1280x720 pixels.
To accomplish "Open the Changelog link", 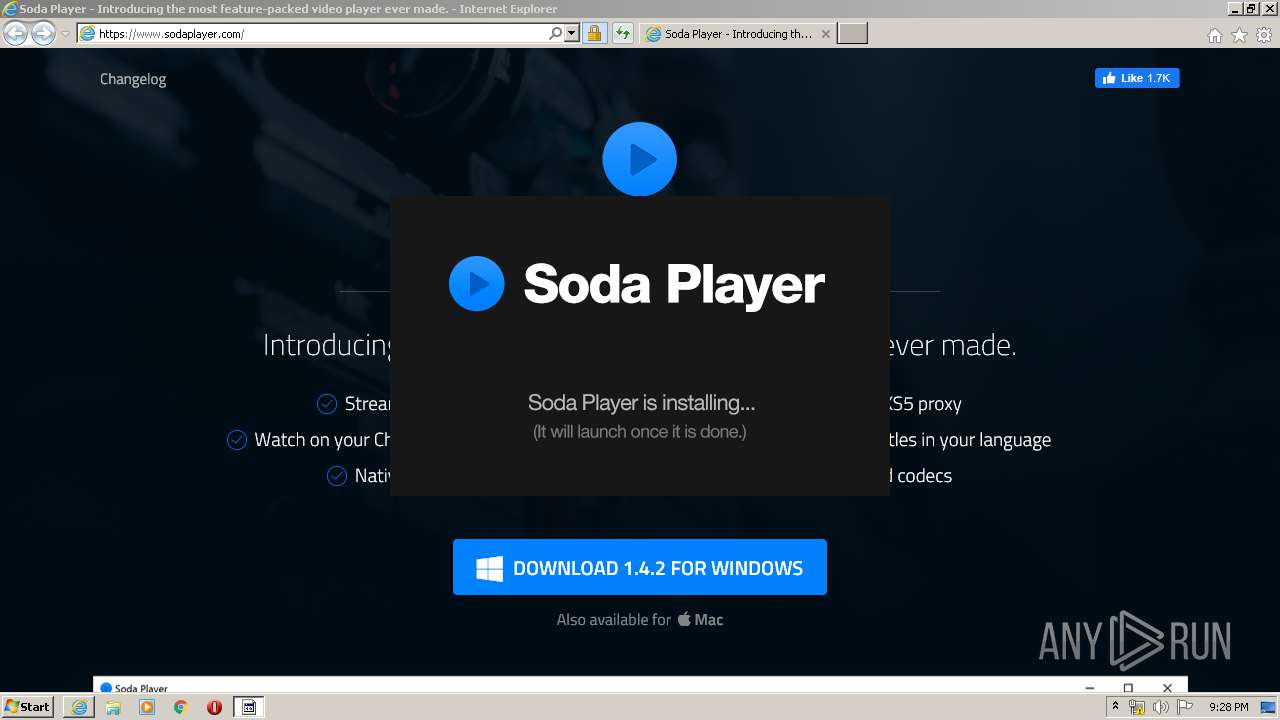I will 133,79.
